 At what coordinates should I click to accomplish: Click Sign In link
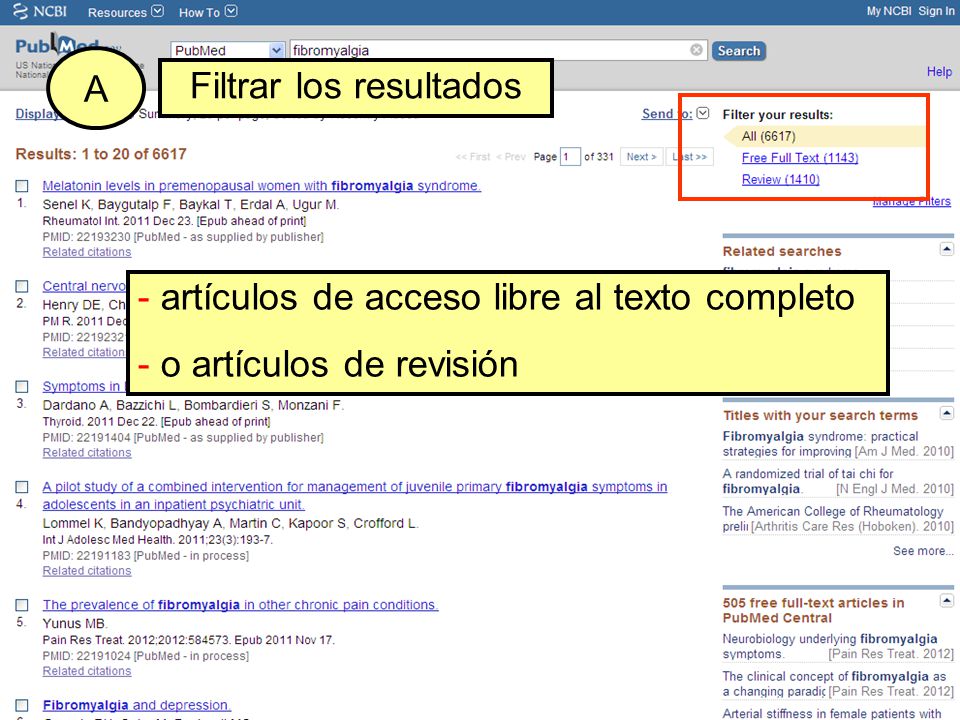936,11
